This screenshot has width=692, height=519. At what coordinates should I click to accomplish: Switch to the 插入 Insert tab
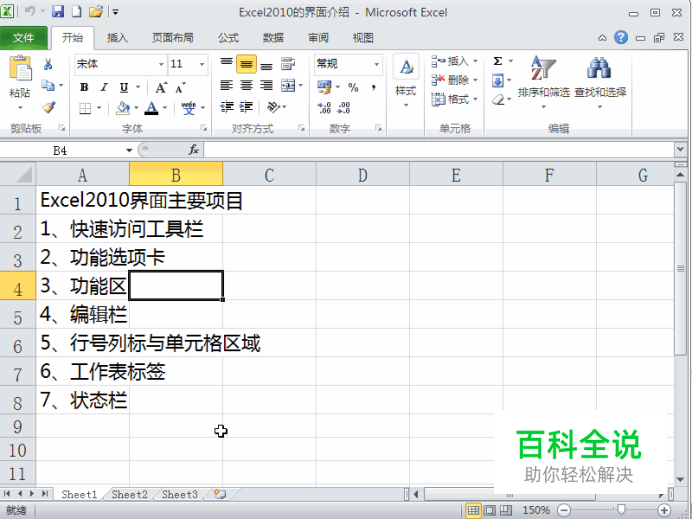coord(117,38)
